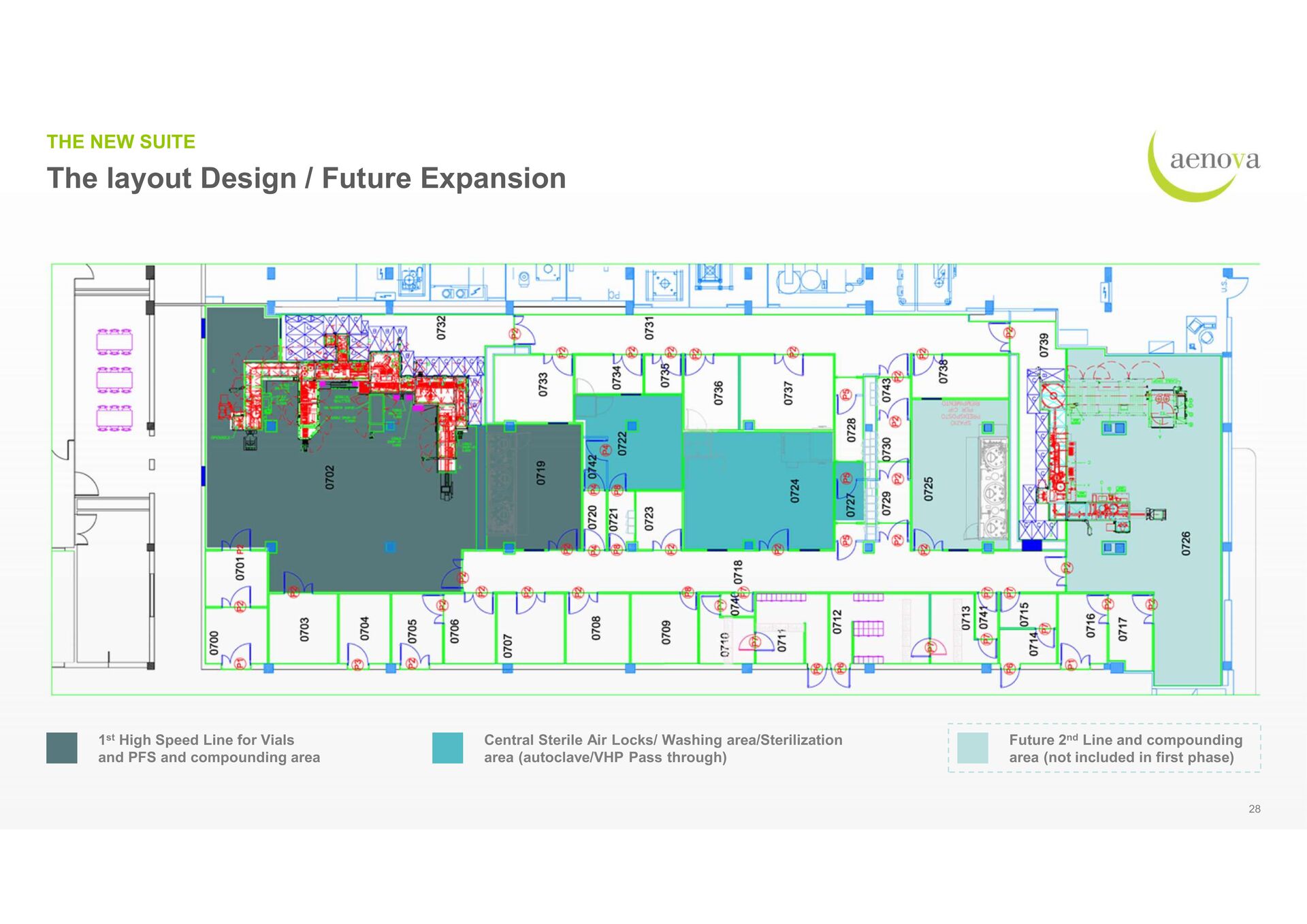Click room label 0719

coord(541,472)
